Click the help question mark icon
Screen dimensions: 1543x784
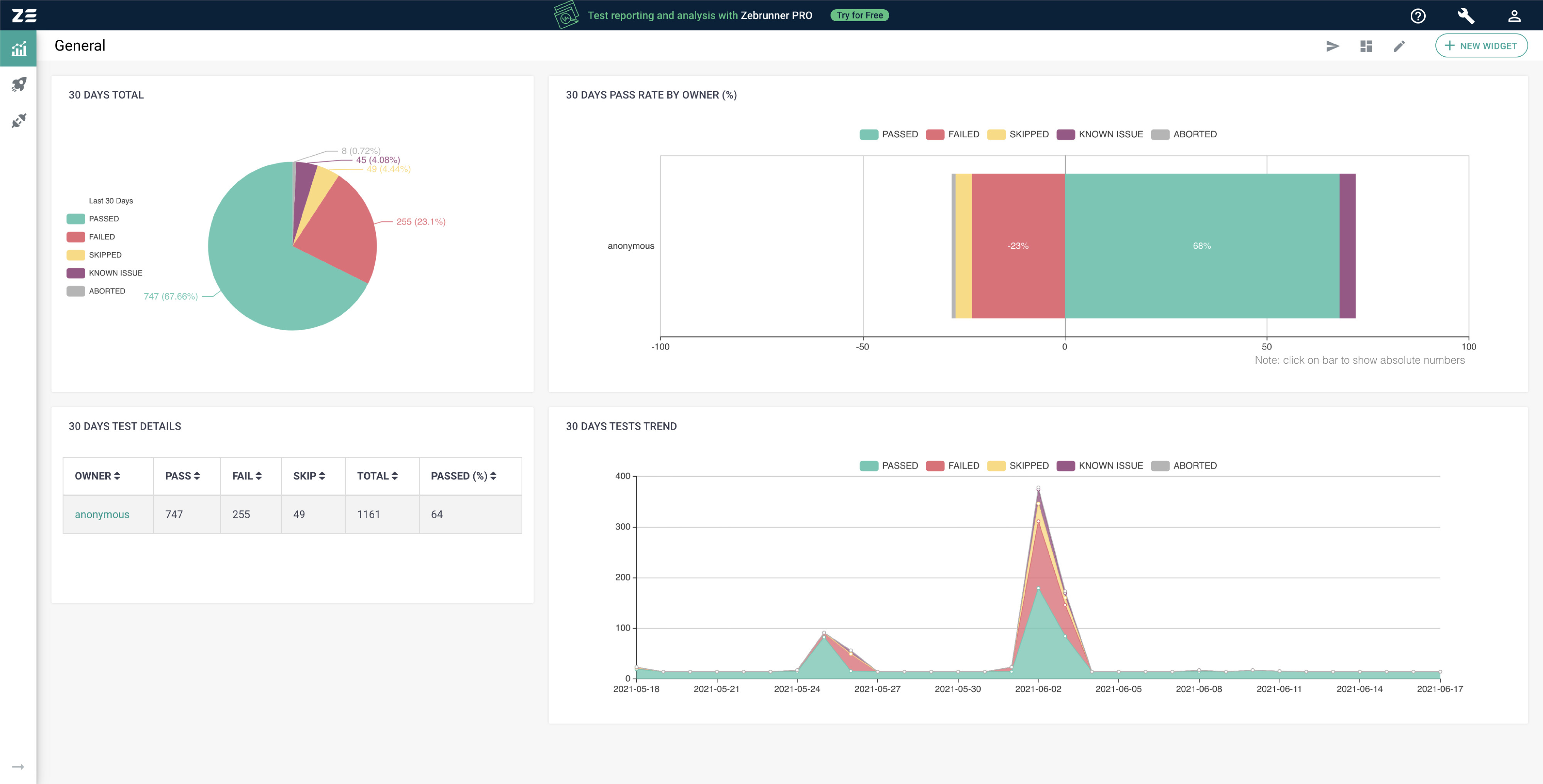(1417, 15)
